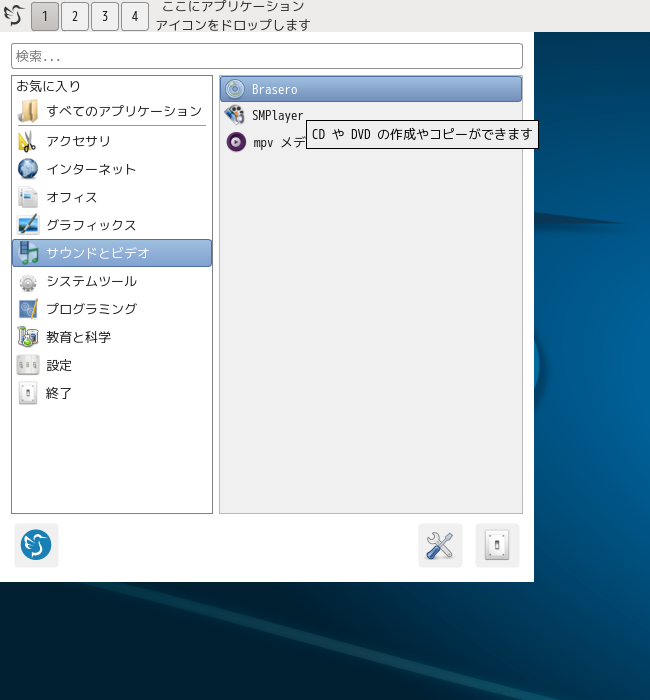This screenshot has width=650, height=700.
Task: Click the プログラミング icon
Action: click(28, 309)
